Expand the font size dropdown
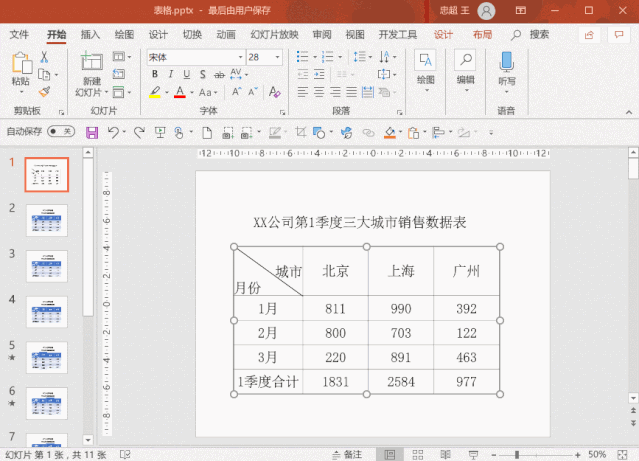Viewport: 639px width, 461px height. point(278,57)
